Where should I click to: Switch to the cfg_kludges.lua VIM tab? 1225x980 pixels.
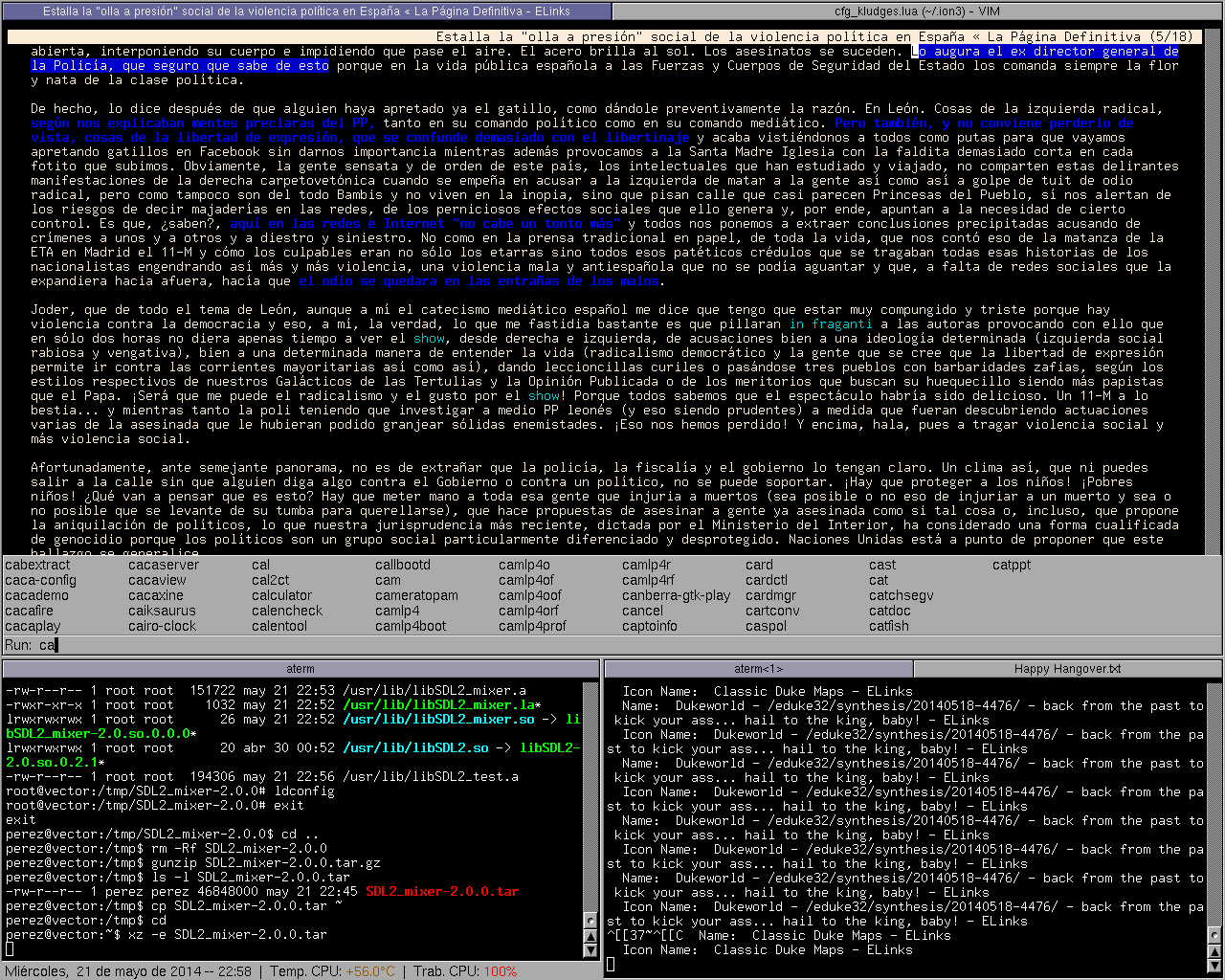click(917, 11)
